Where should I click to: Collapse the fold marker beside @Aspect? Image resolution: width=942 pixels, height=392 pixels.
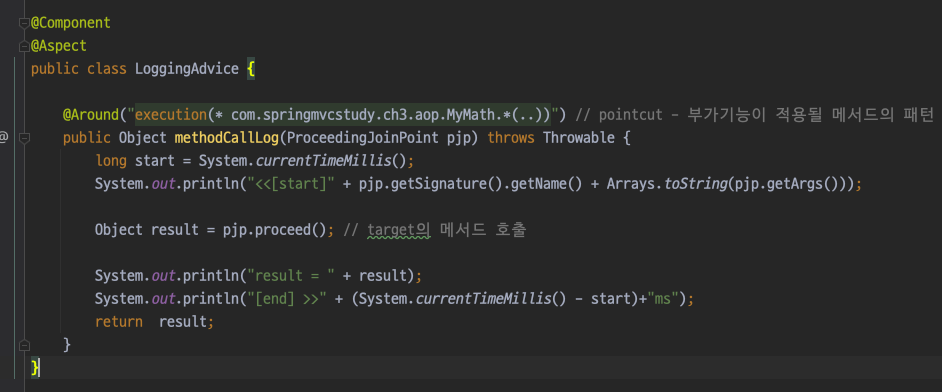pos(24,46)
